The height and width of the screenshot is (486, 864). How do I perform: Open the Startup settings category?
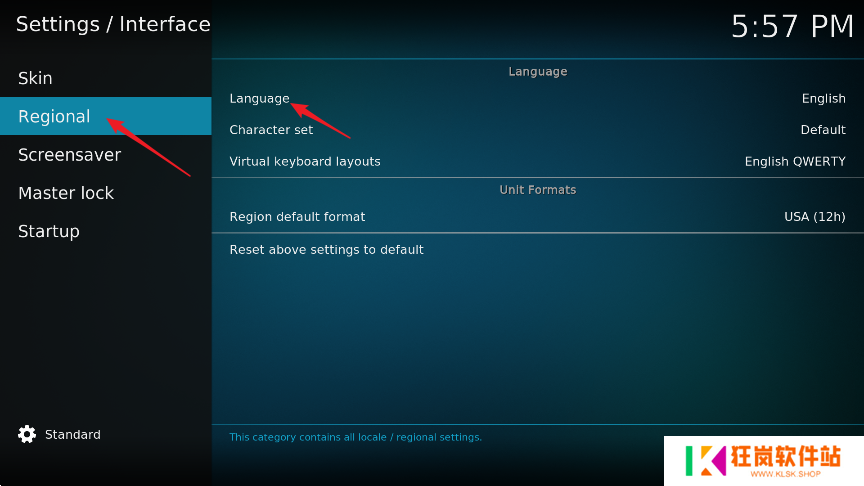pos(48,231)
